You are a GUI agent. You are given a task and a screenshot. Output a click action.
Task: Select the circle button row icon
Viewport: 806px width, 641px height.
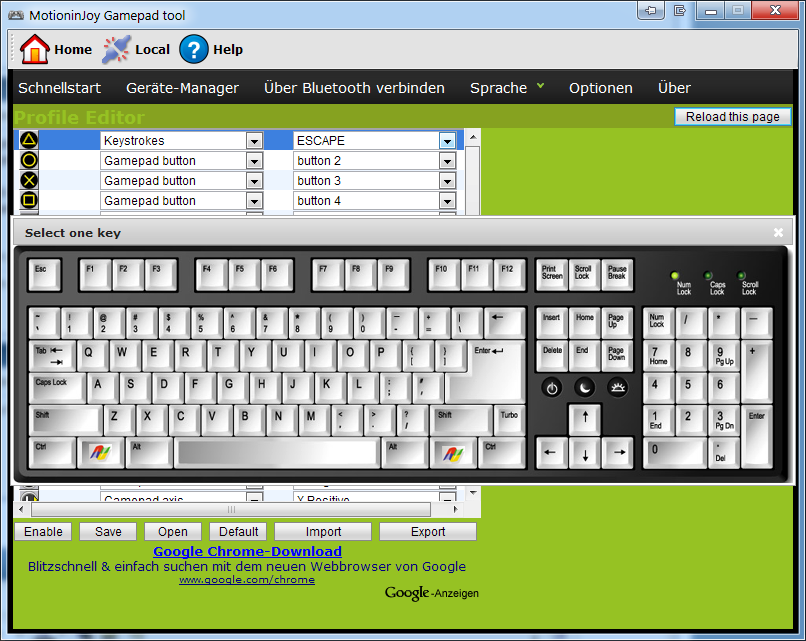point(29,160)
